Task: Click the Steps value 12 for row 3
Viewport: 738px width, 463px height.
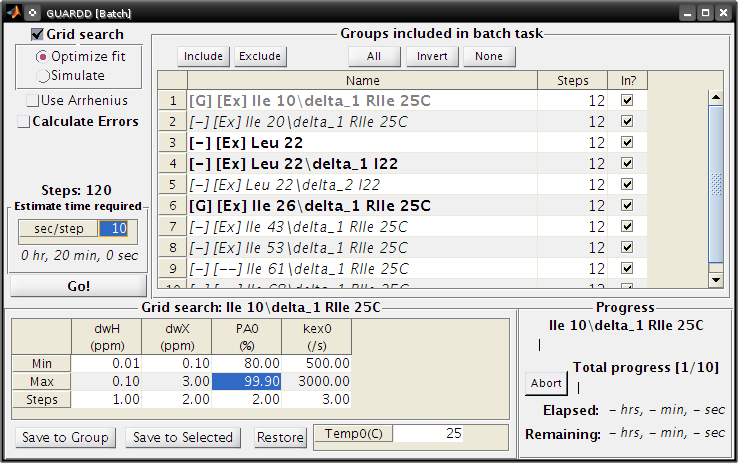Action: click(572, 143)
